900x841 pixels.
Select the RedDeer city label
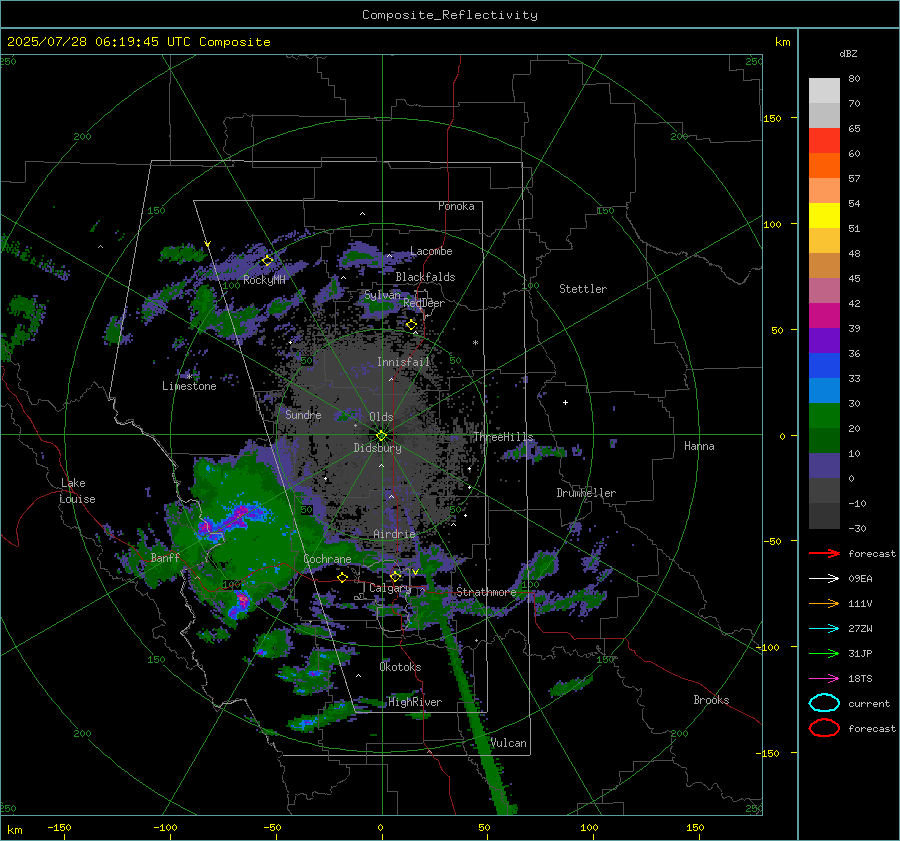click(424, 303)
